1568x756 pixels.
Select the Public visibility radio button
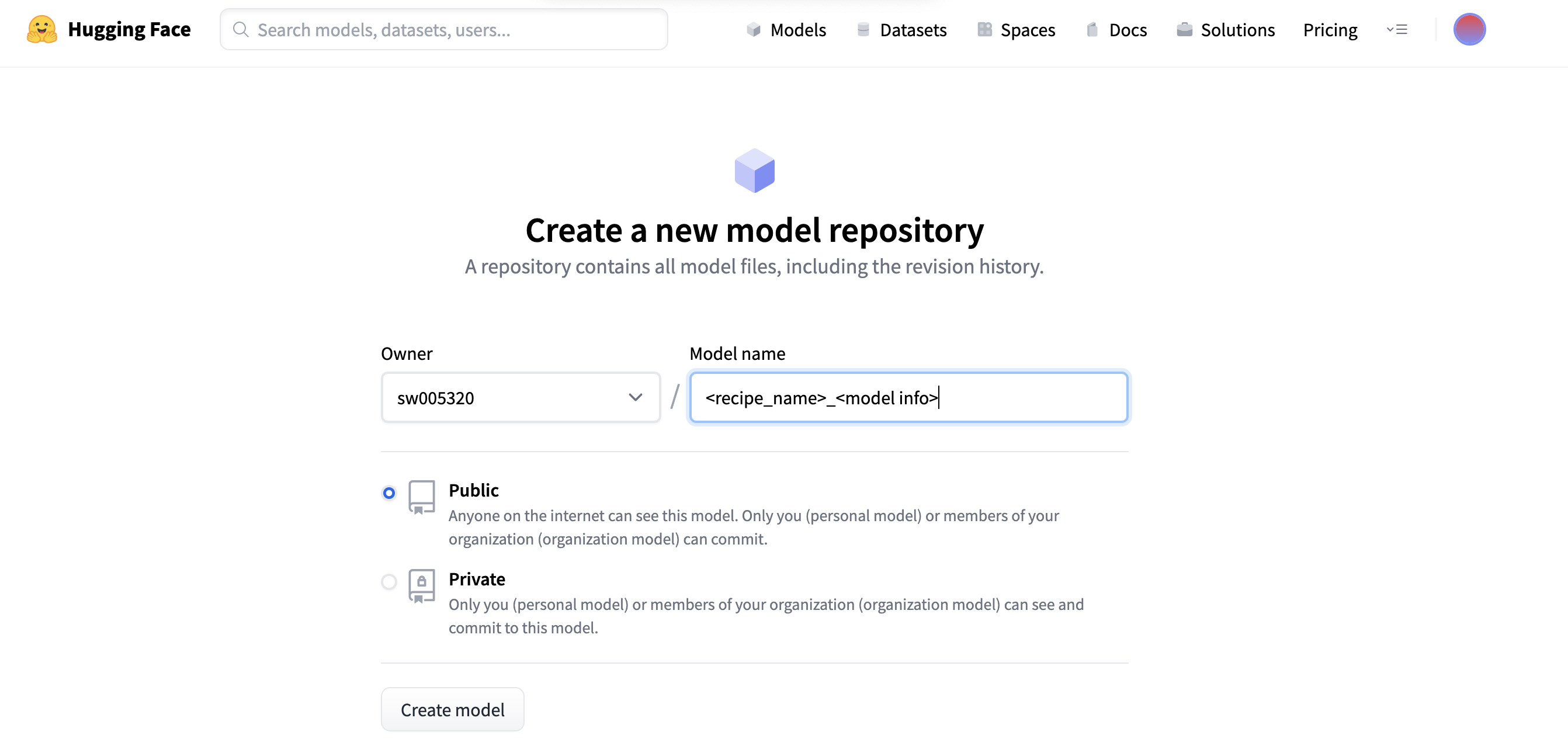pyautogui.click(x=389, y=493)
